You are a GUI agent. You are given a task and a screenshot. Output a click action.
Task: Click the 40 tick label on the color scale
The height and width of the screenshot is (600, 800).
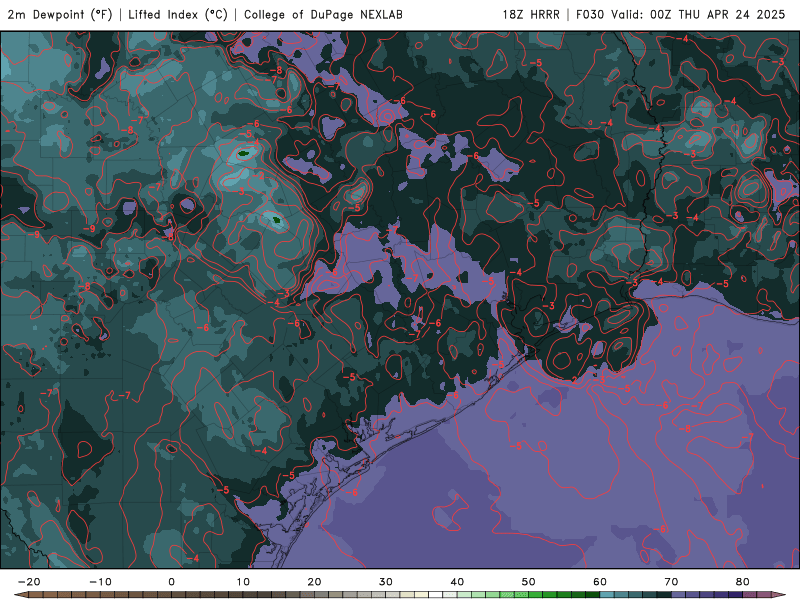(x=457, y=582)
